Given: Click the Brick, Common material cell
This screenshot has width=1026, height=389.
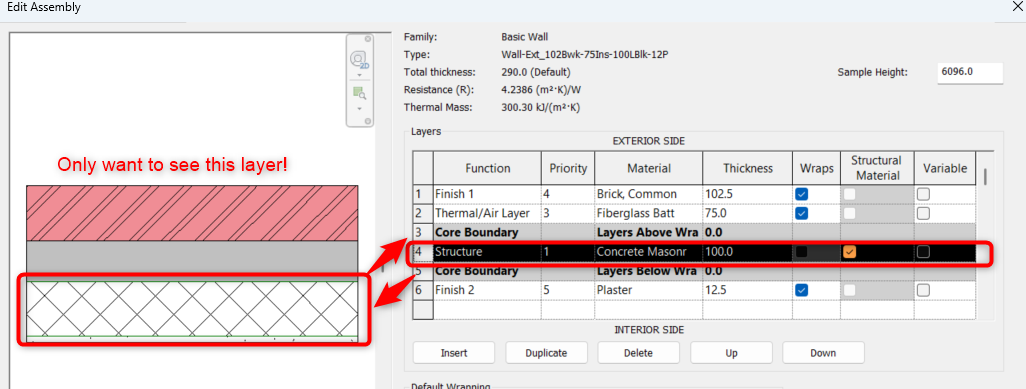Looking at the screenshot, I should [x=648, y=194].
